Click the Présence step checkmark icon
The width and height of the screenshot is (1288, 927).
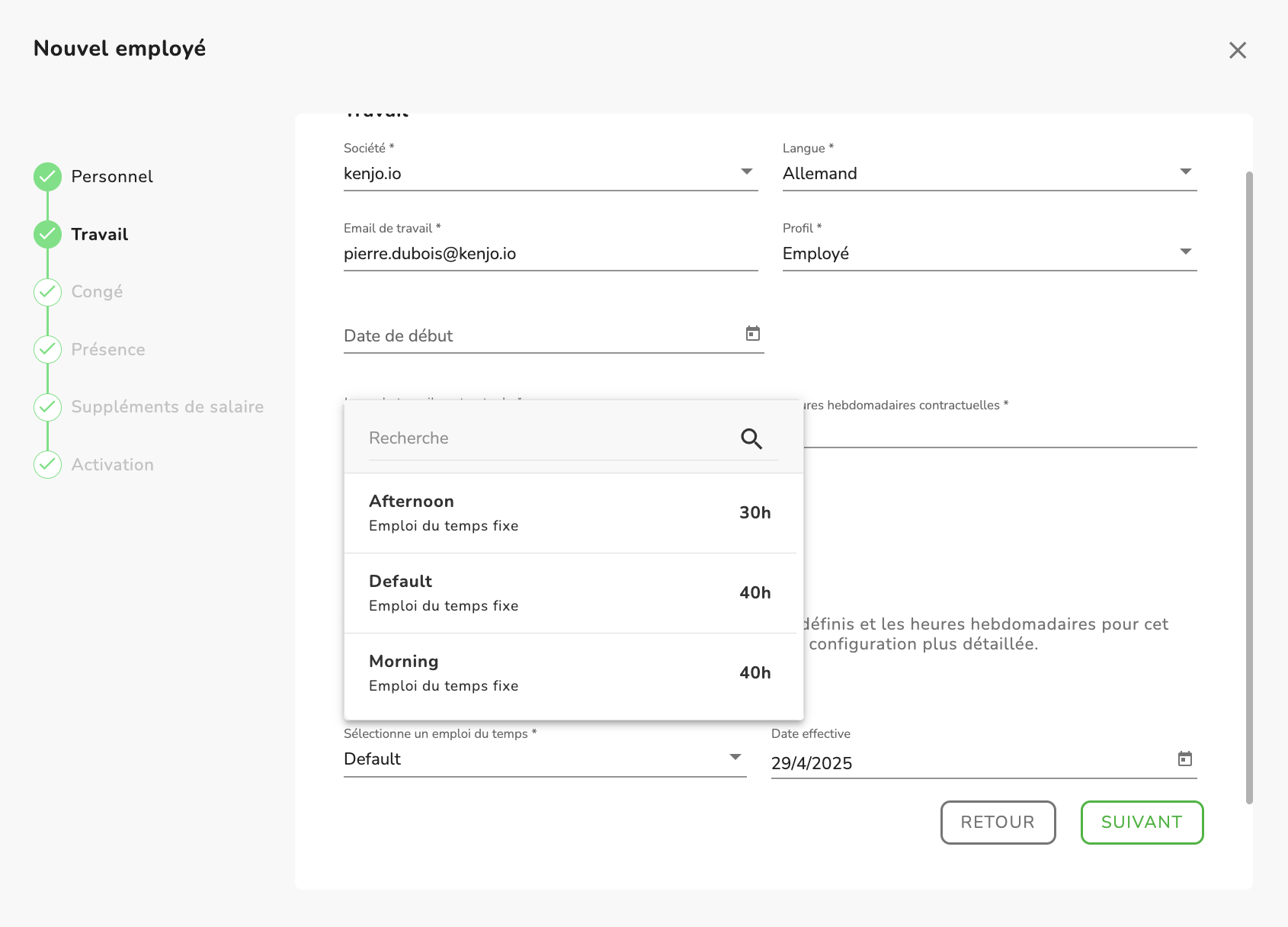coord(48,349)
